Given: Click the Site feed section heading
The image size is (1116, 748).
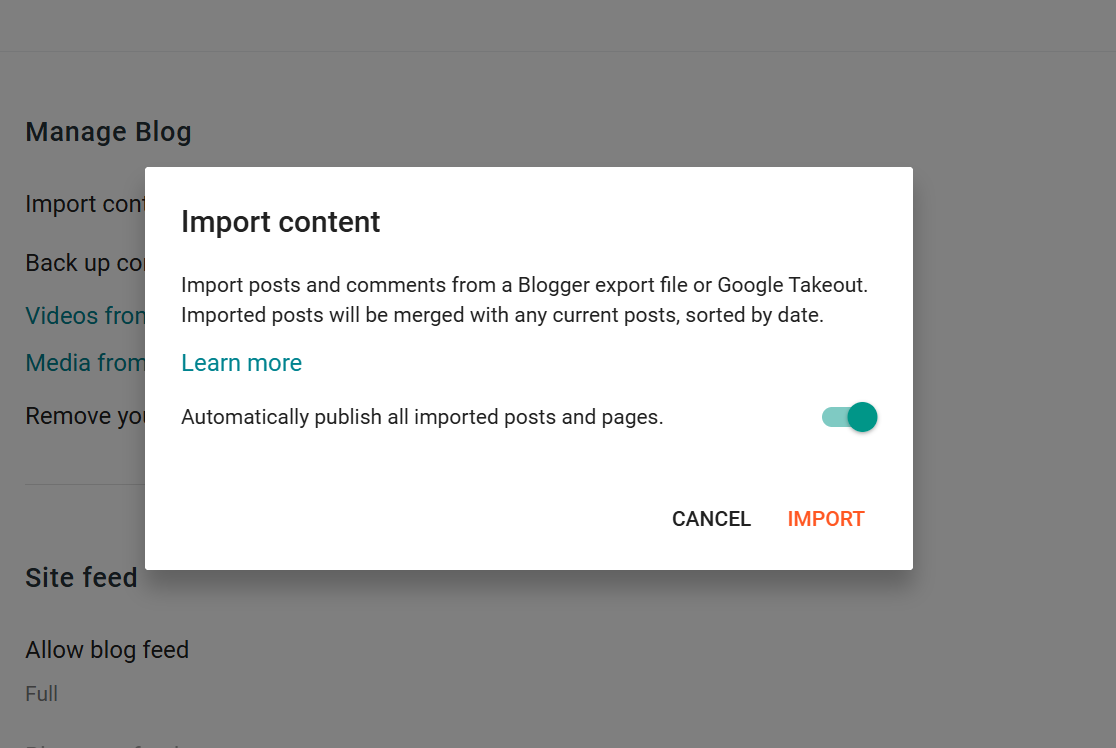Looking at the screenshot, I should pyautogui.click(x=81, y=577).
